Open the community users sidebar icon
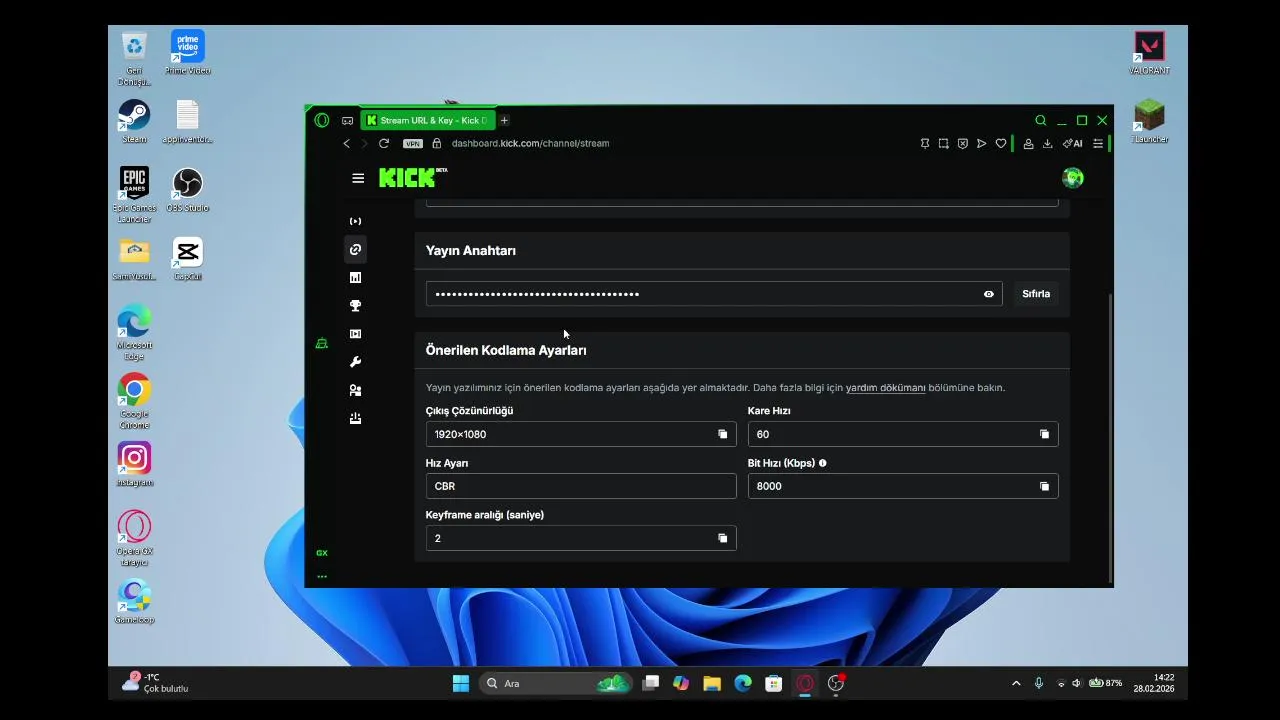The width and height of the screenshot is (1280, 720). coord(355,390)
